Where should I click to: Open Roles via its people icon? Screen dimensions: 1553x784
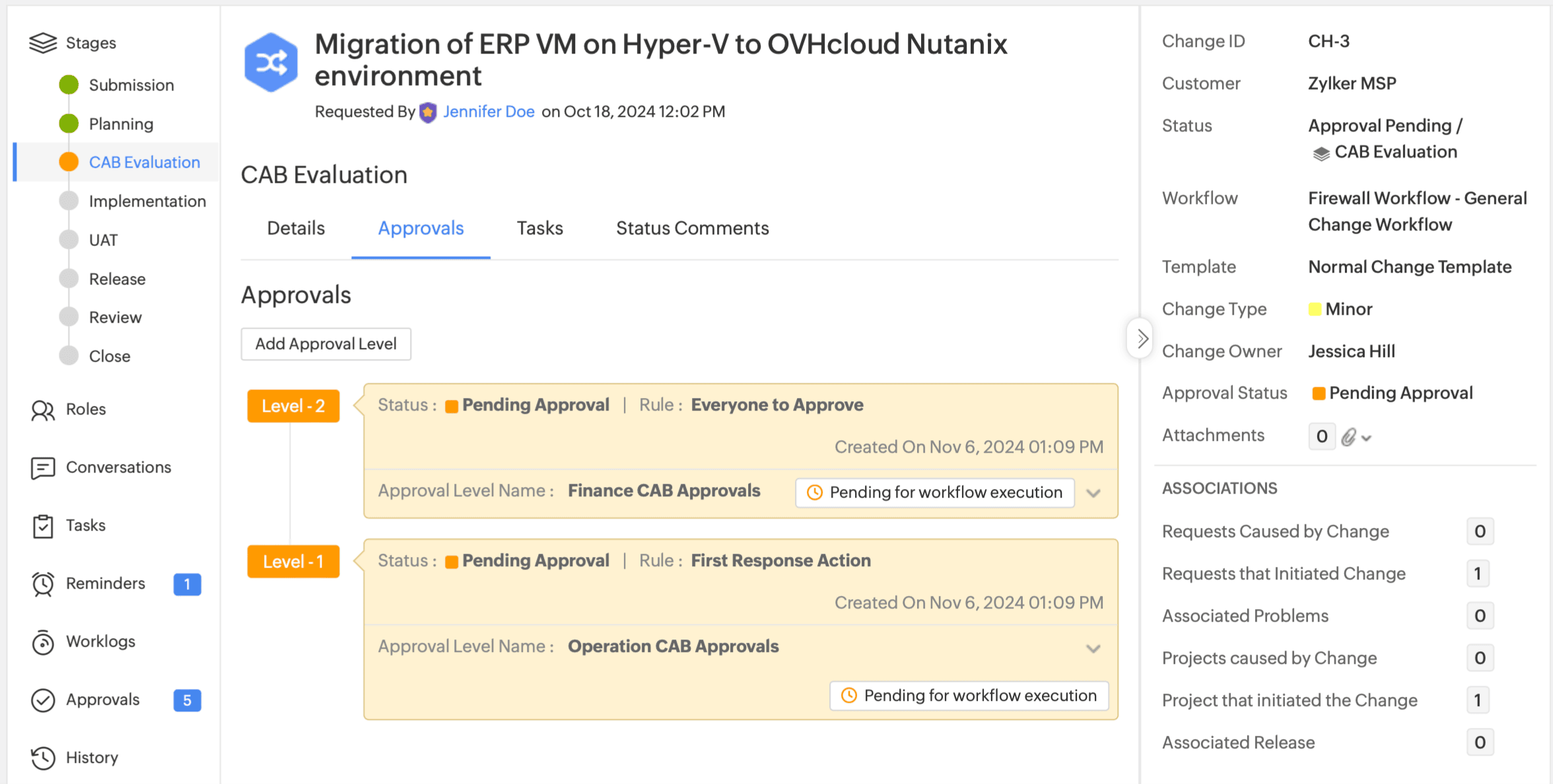(43, 410)
